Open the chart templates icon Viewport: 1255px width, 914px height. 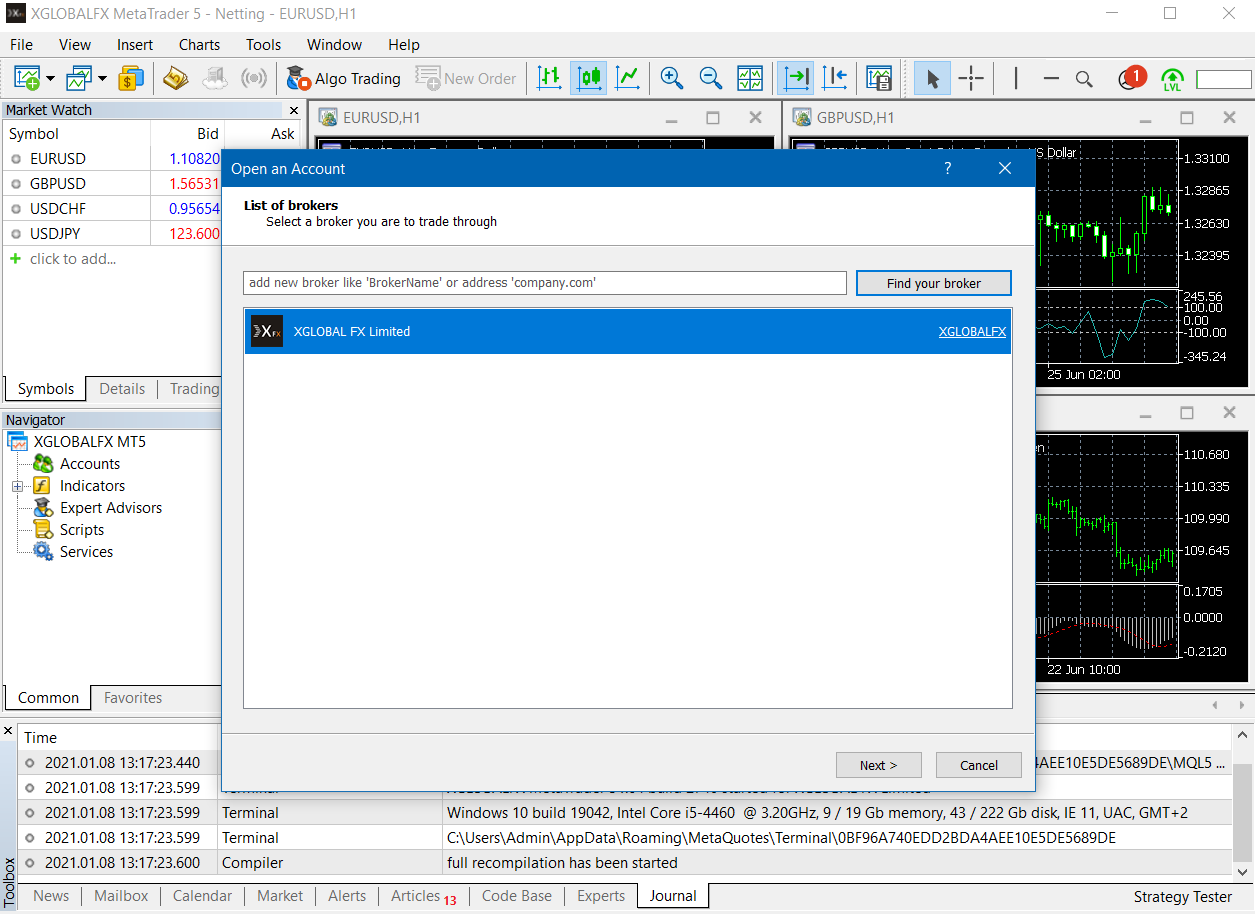(x=879, y=78)
